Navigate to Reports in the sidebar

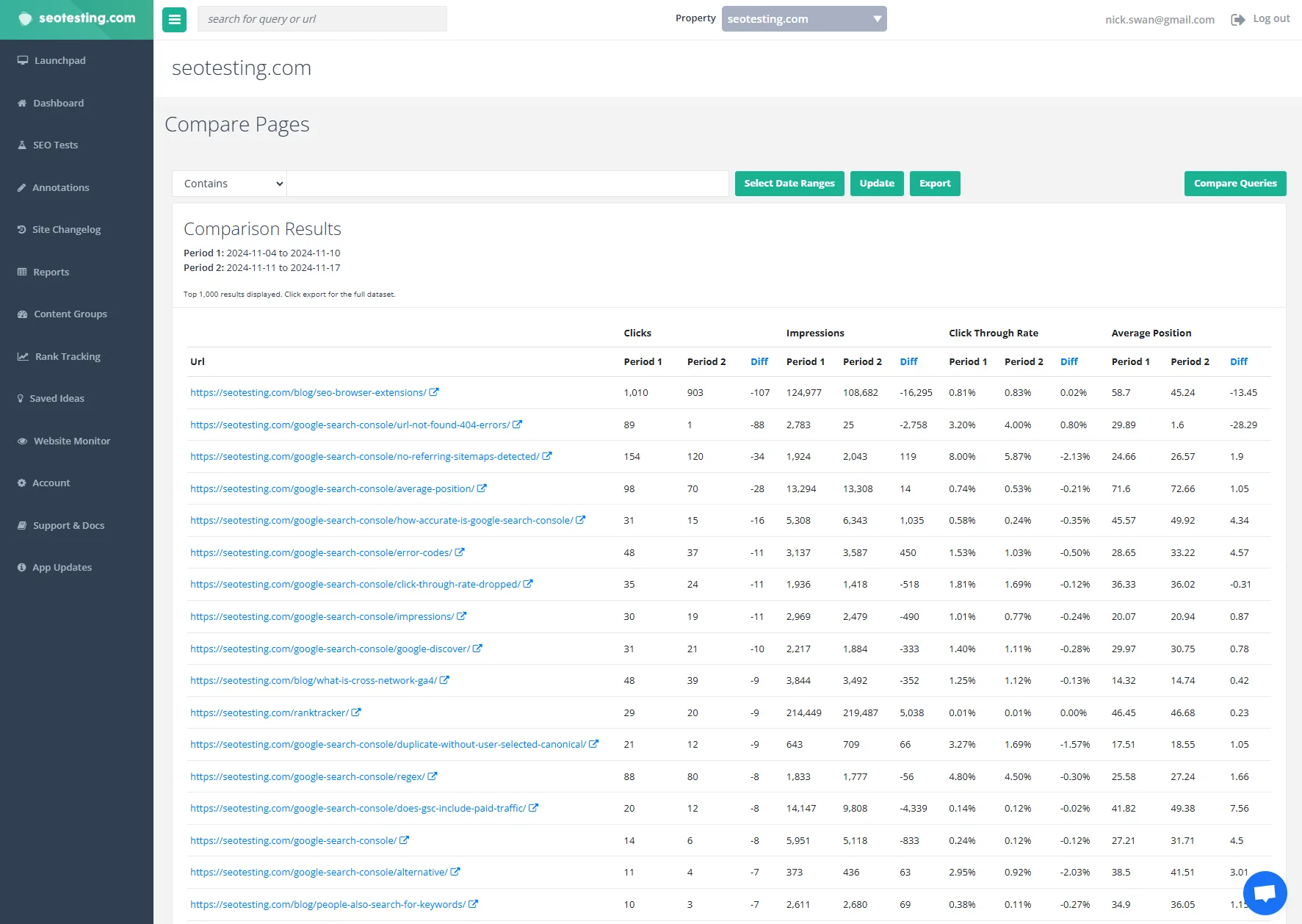(51, 272)
